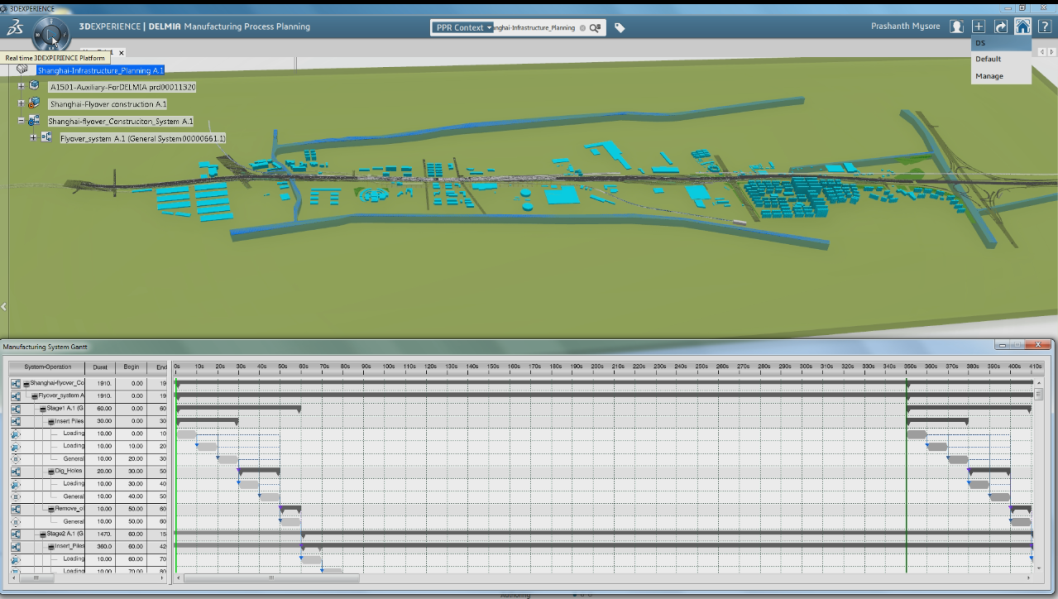
Task: Click the tag icon beside the search box
Action: pos(620,28)
